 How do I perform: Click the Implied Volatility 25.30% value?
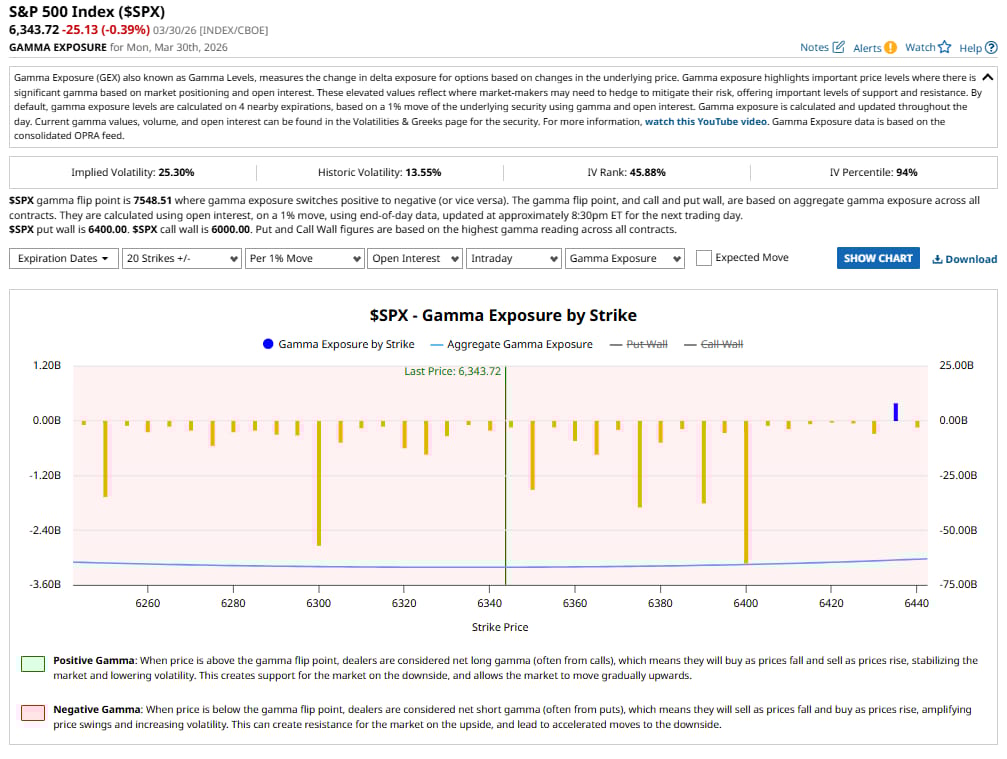[x=176, y=172]
